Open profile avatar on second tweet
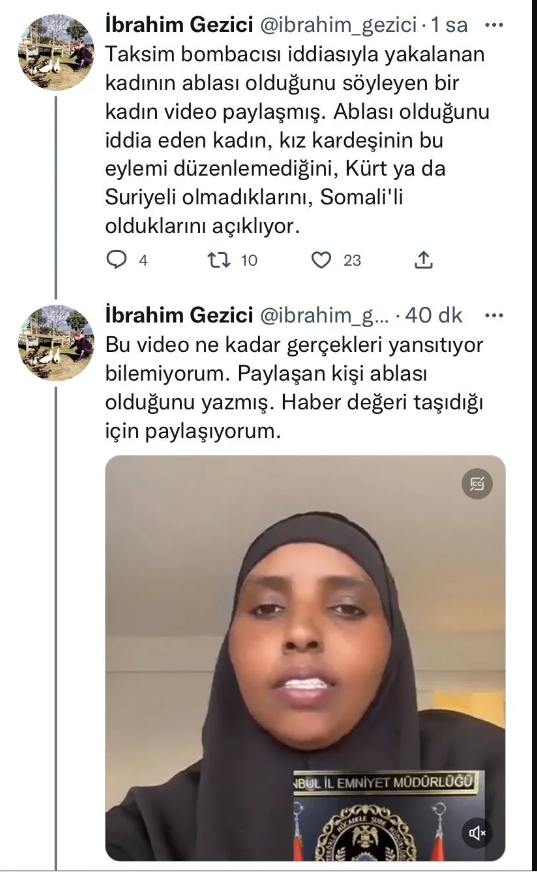This screenshot has width=537, height=875. pos(56,343)
